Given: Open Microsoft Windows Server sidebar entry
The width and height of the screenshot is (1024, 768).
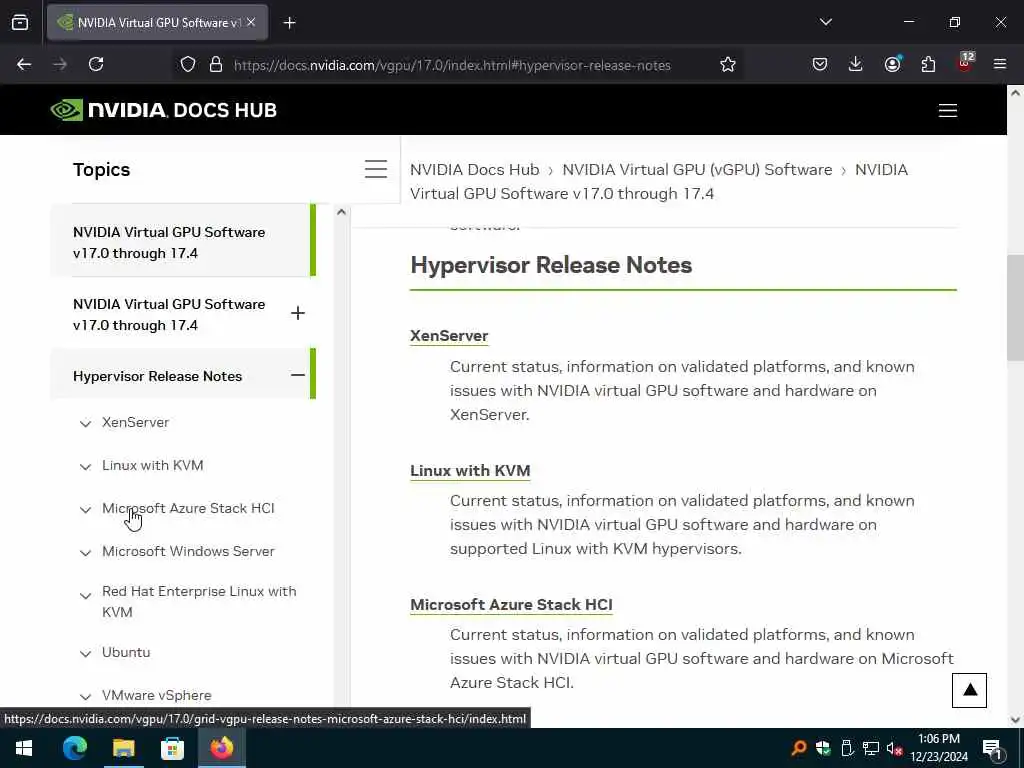Looking at the screenshot, I should (x=188, y=551).
